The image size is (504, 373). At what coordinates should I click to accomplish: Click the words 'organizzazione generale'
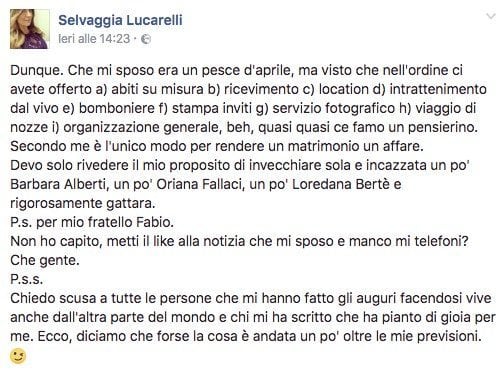click(x=142, y=128)
